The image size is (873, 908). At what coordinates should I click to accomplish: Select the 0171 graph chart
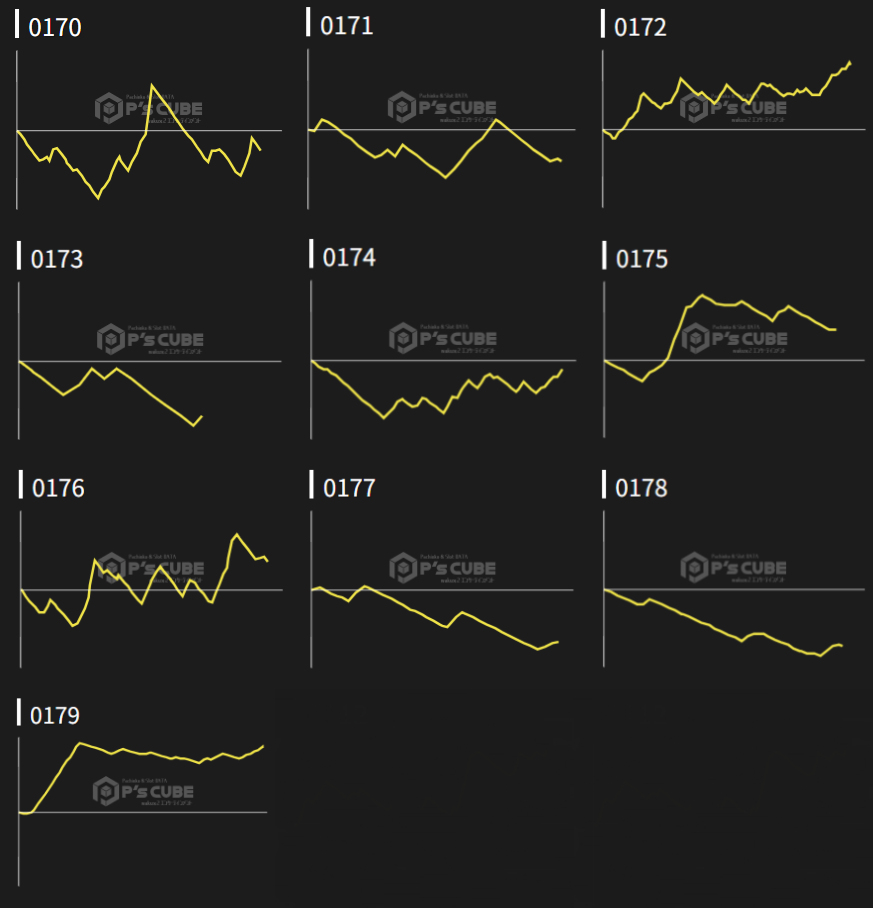tap(440, 130)
